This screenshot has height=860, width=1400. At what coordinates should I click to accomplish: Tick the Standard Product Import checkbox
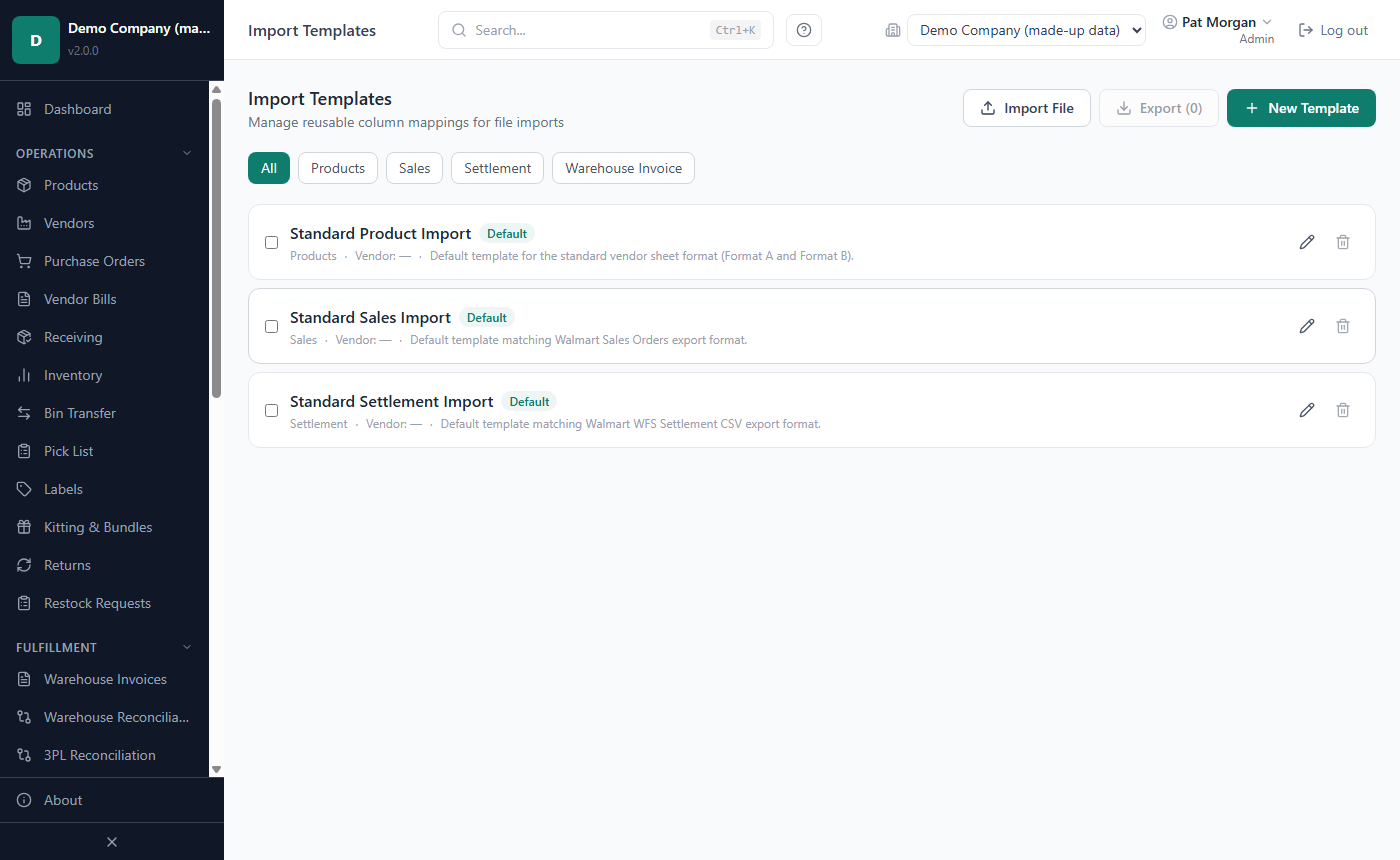pyautogui.click(x=271, y=242)
